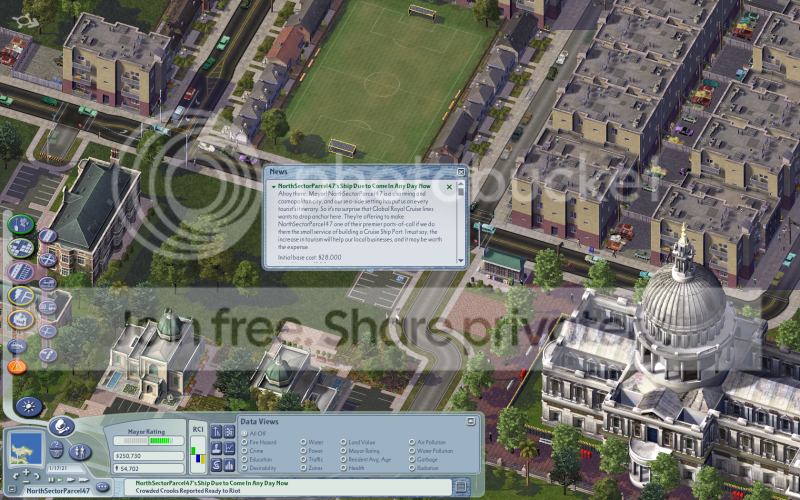
Task: Open the Advisors panel icon
Action: [x=216, y=448]
